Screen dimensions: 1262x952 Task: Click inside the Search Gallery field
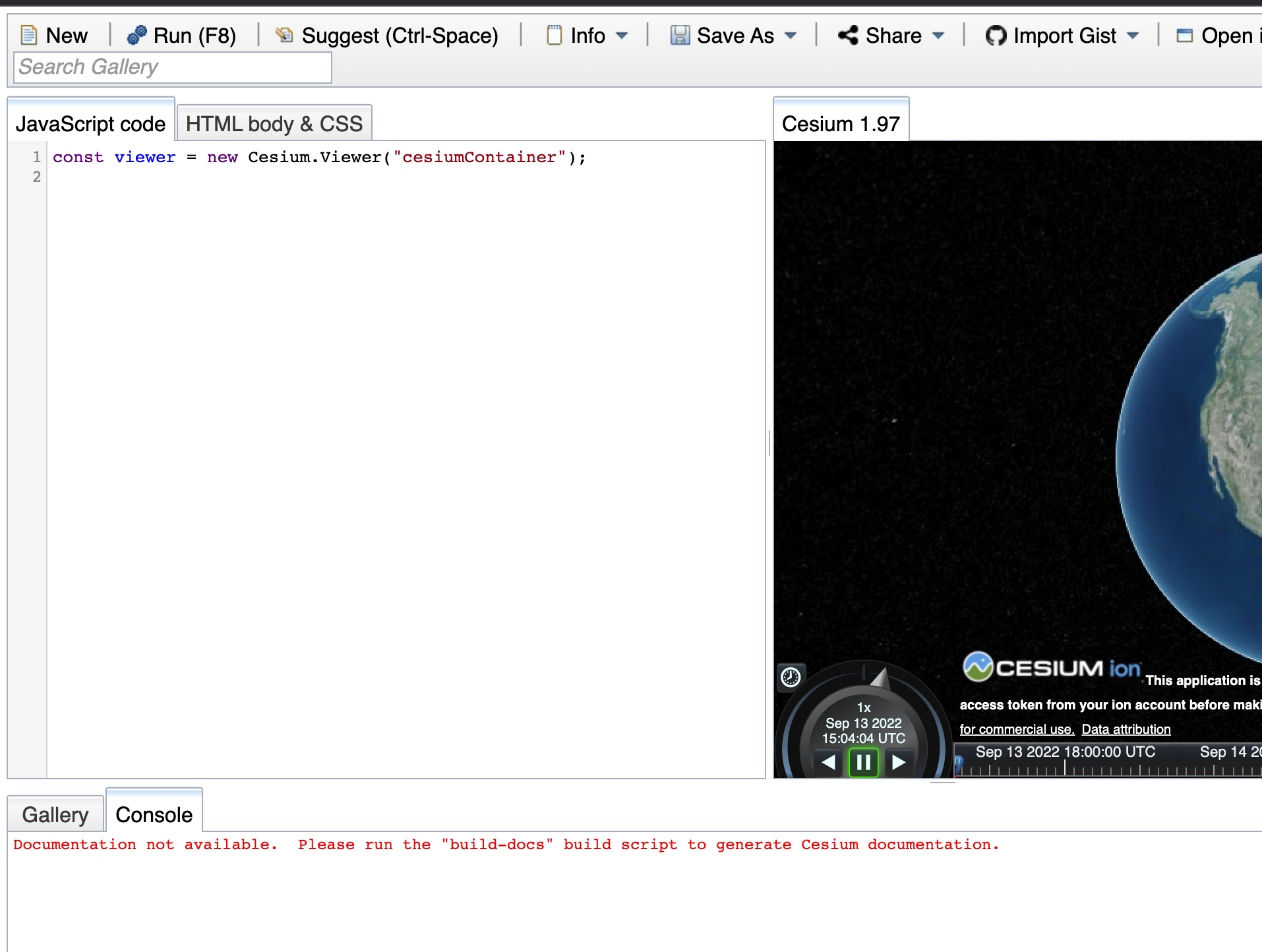(x=170, y=67)
